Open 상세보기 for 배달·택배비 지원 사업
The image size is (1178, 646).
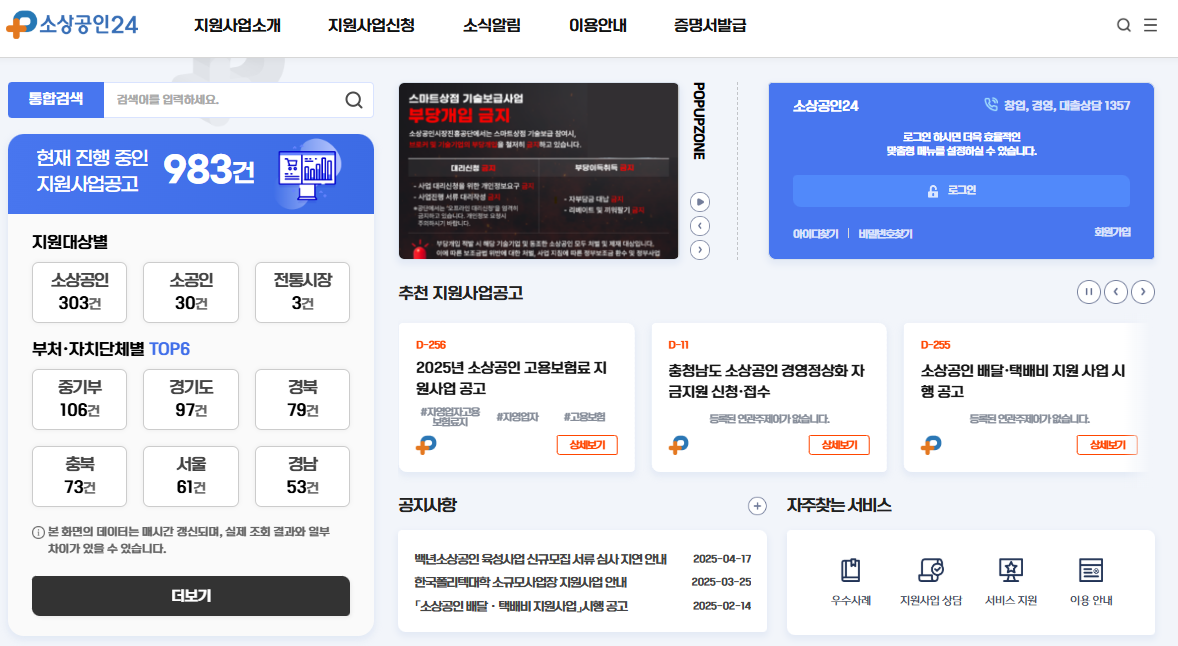pyautogui.click(x=1107, y=445)
